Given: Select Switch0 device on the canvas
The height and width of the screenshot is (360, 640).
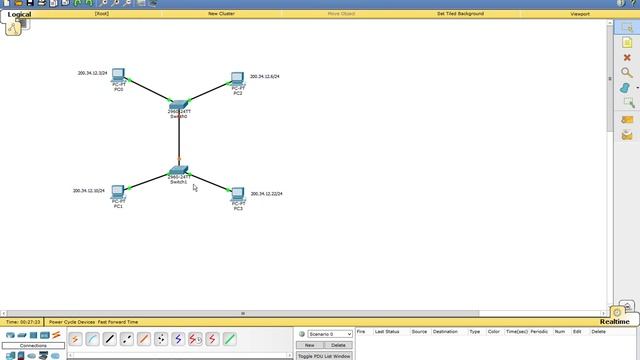Looking at the screenshot, I should [179, 104].
